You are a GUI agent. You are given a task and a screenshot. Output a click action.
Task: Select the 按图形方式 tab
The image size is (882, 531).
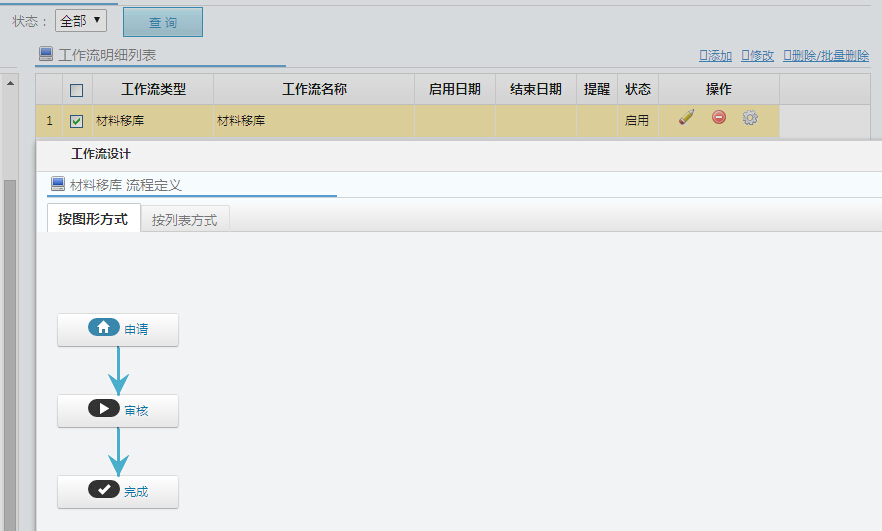(x=93, y=219)
